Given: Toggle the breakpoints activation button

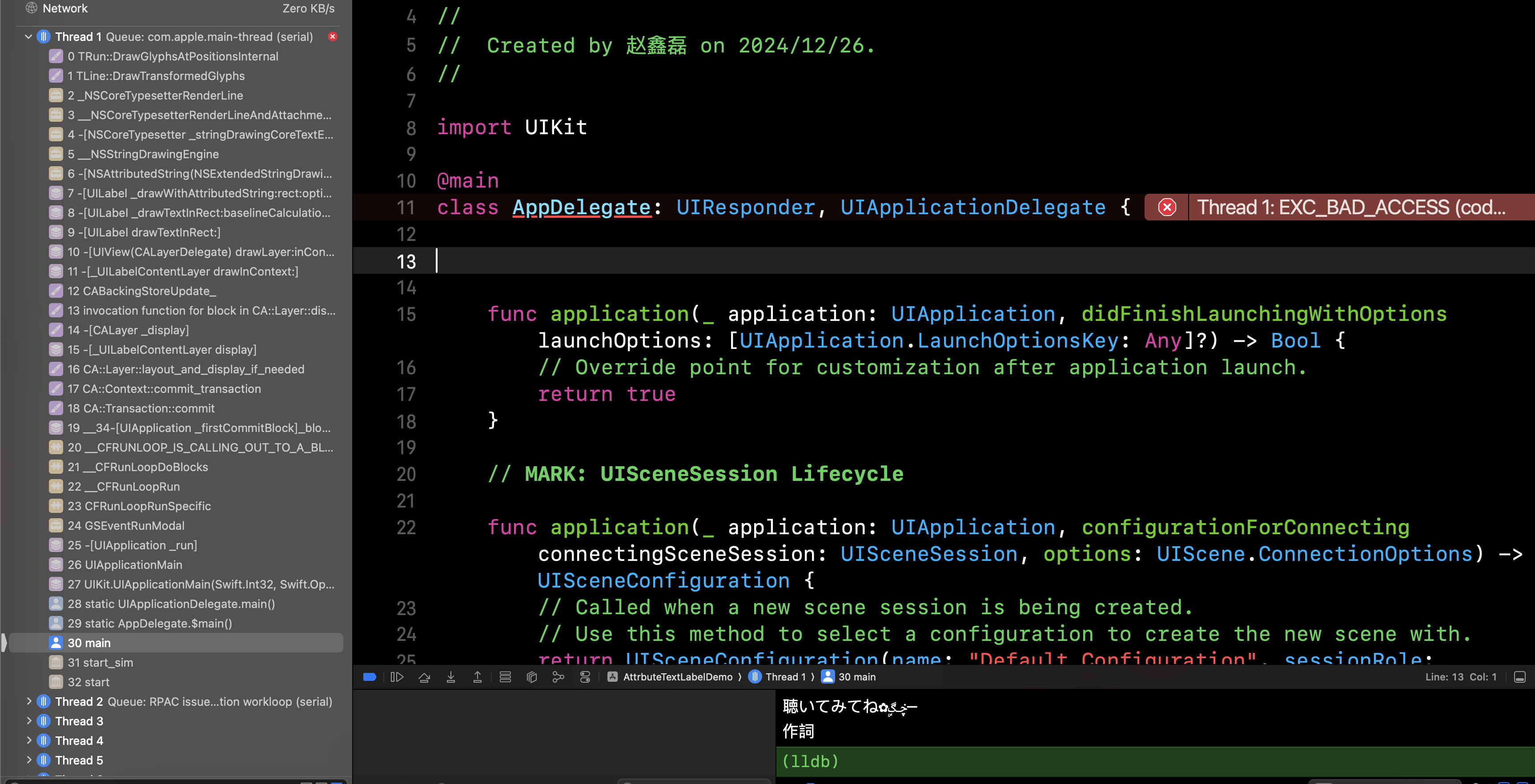Looking at the screenshot, I should click(370, 677).
